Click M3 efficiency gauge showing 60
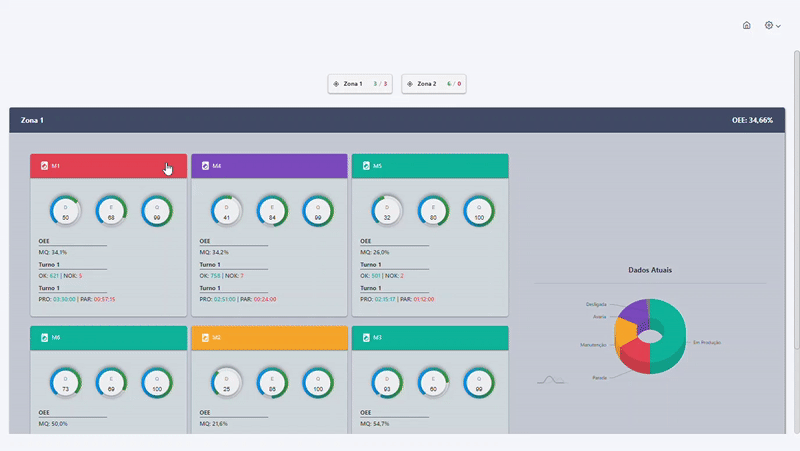Screen dimensions: 800x451 (433, 382)
